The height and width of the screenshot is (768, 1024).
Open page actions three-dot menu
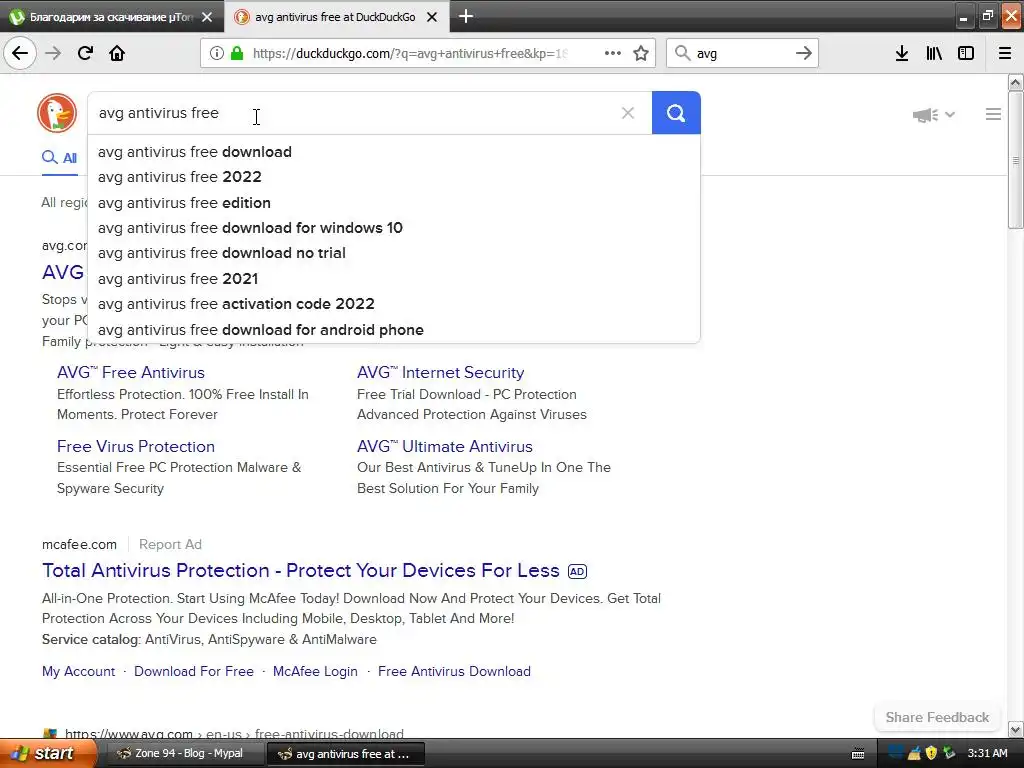pyautogui.click(x=613, y=53)
